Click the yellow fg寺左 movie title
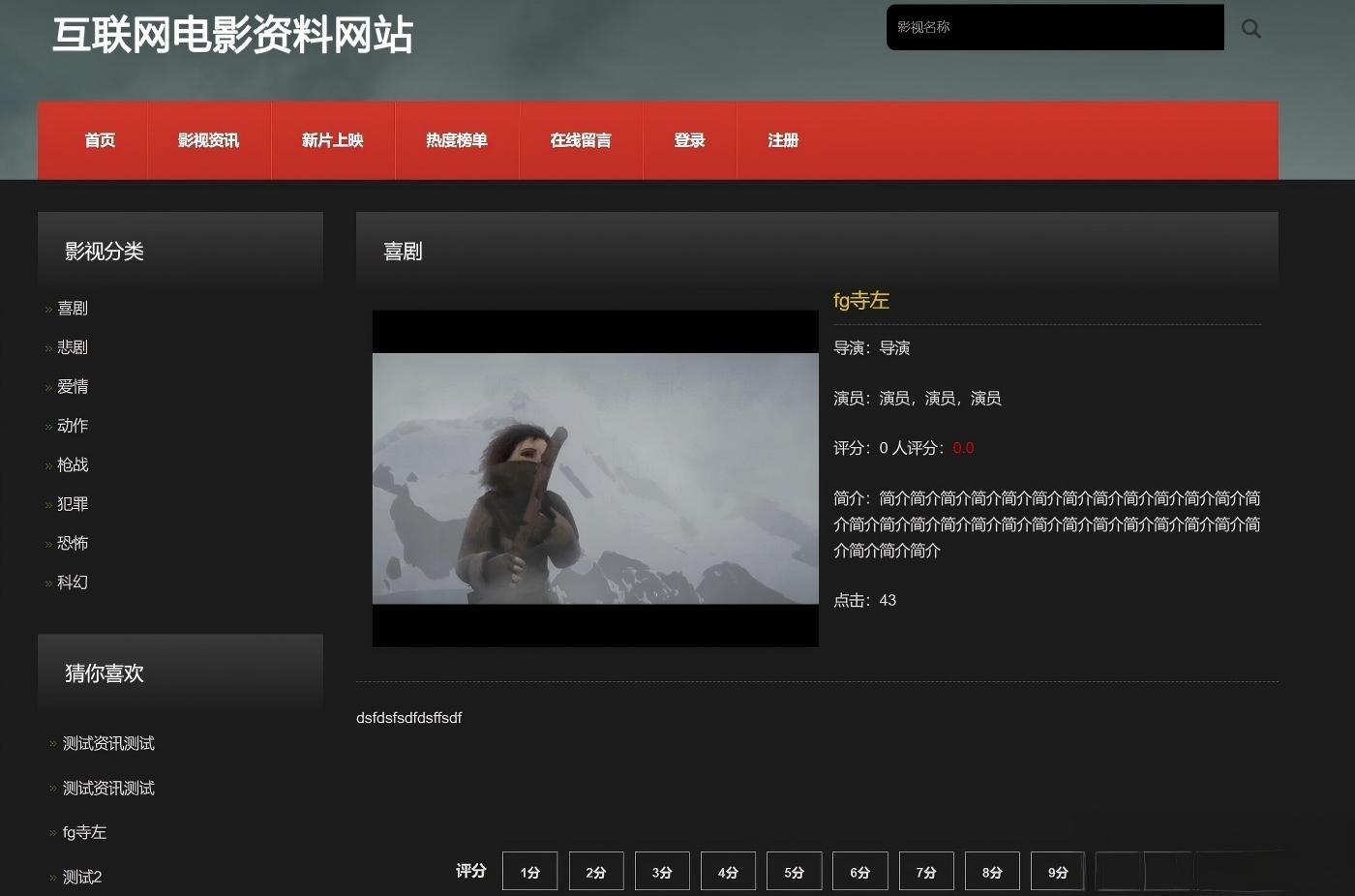 pyautogui.click(x=861, y=300)
